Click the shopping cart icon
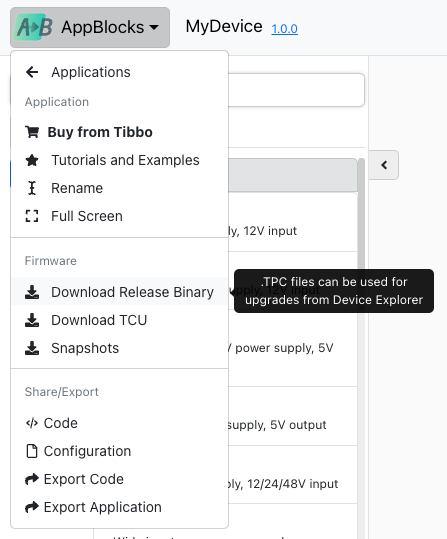This screenshot has width=447, height=539. click(32, 132)
